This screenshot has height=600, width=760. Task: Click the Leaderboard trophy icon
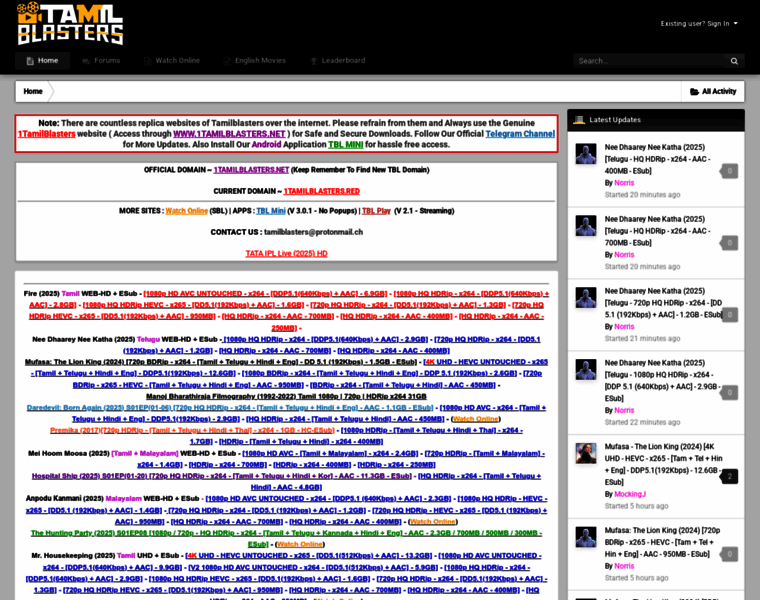pos(314,61)
